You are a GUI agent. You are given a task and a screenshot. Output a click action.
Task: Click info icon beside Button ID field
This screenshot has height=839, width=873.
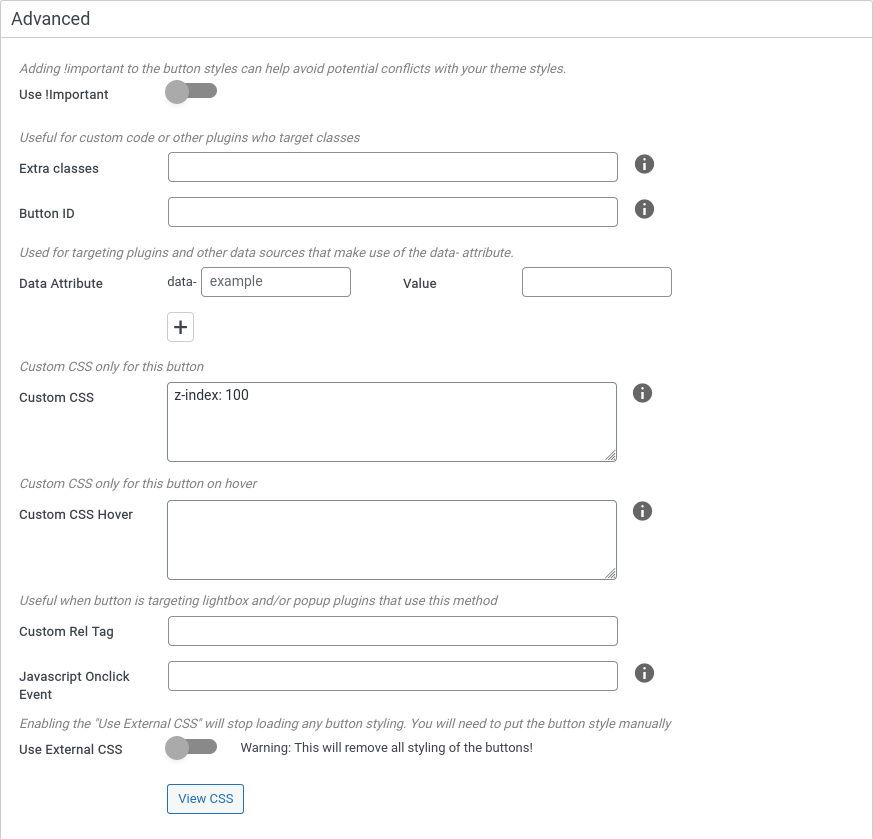[x=644, y=209]
